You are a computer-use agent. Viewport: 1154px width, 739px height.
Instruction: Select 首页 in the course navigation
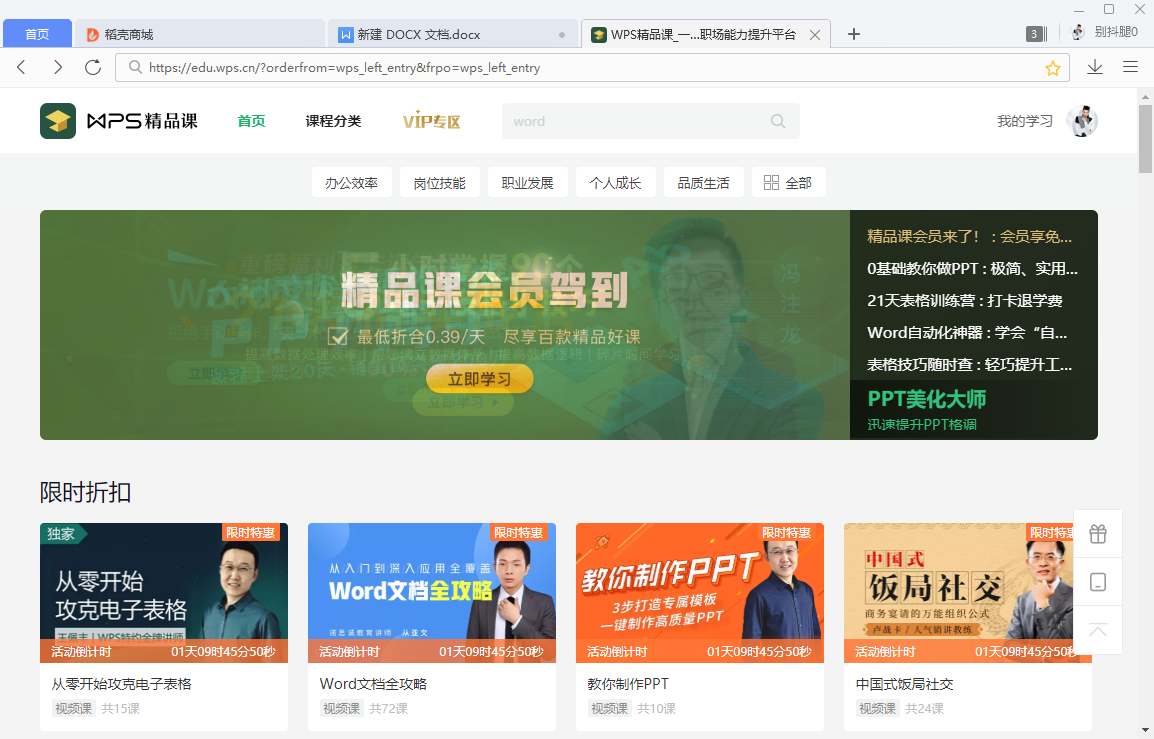(x=252, y=121)
